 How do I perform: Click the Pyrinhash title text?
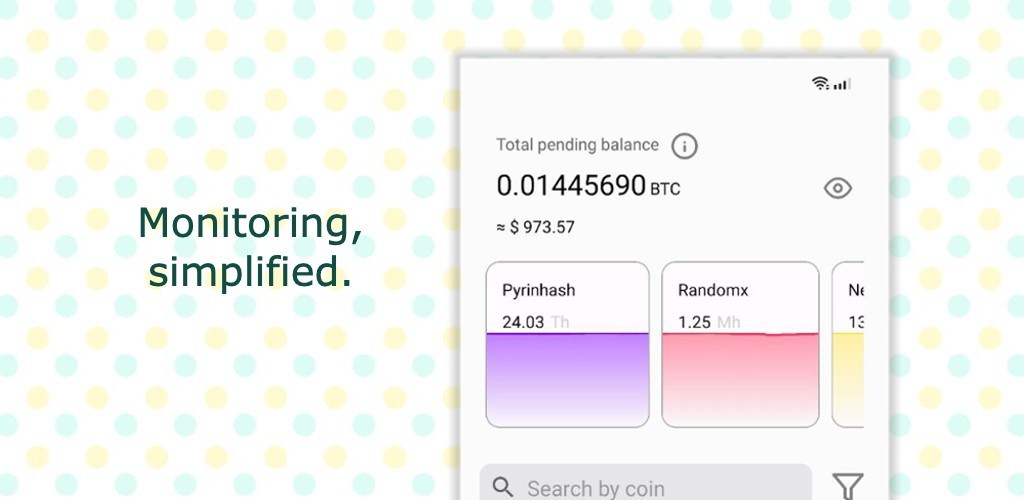point(539,290)
